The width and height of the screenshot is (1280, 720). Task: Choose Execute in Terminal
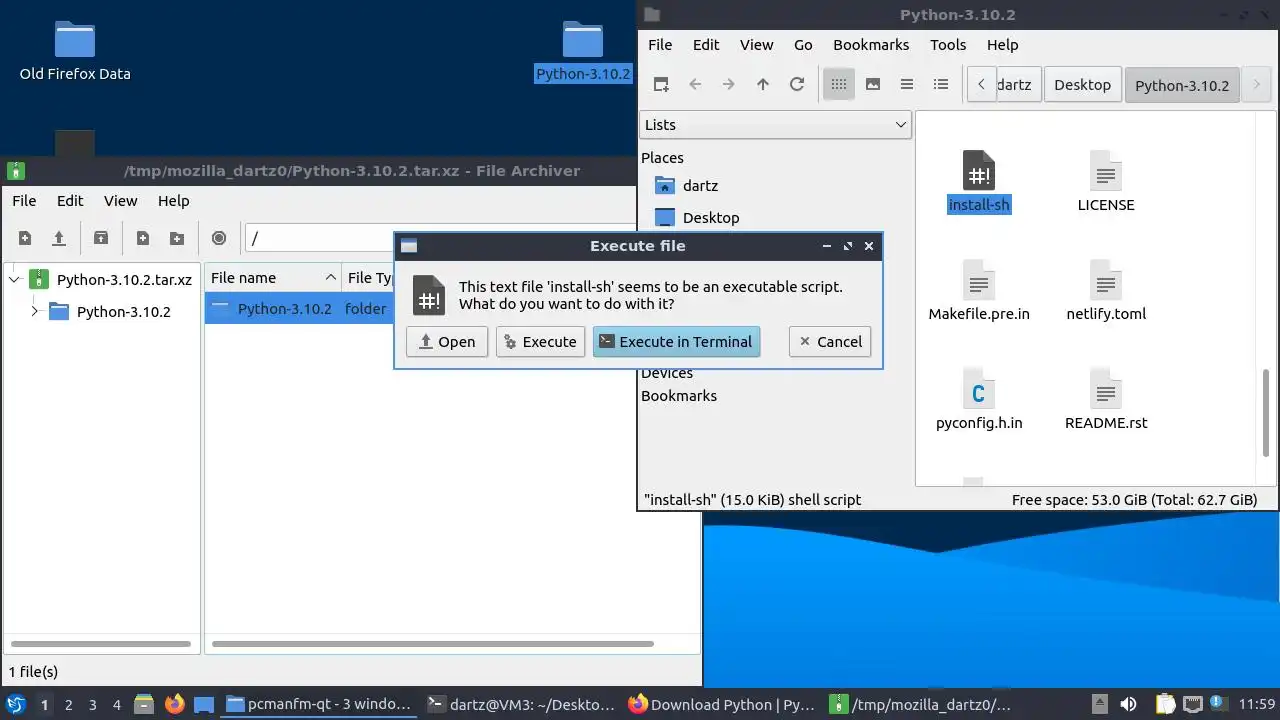(676, 342)
